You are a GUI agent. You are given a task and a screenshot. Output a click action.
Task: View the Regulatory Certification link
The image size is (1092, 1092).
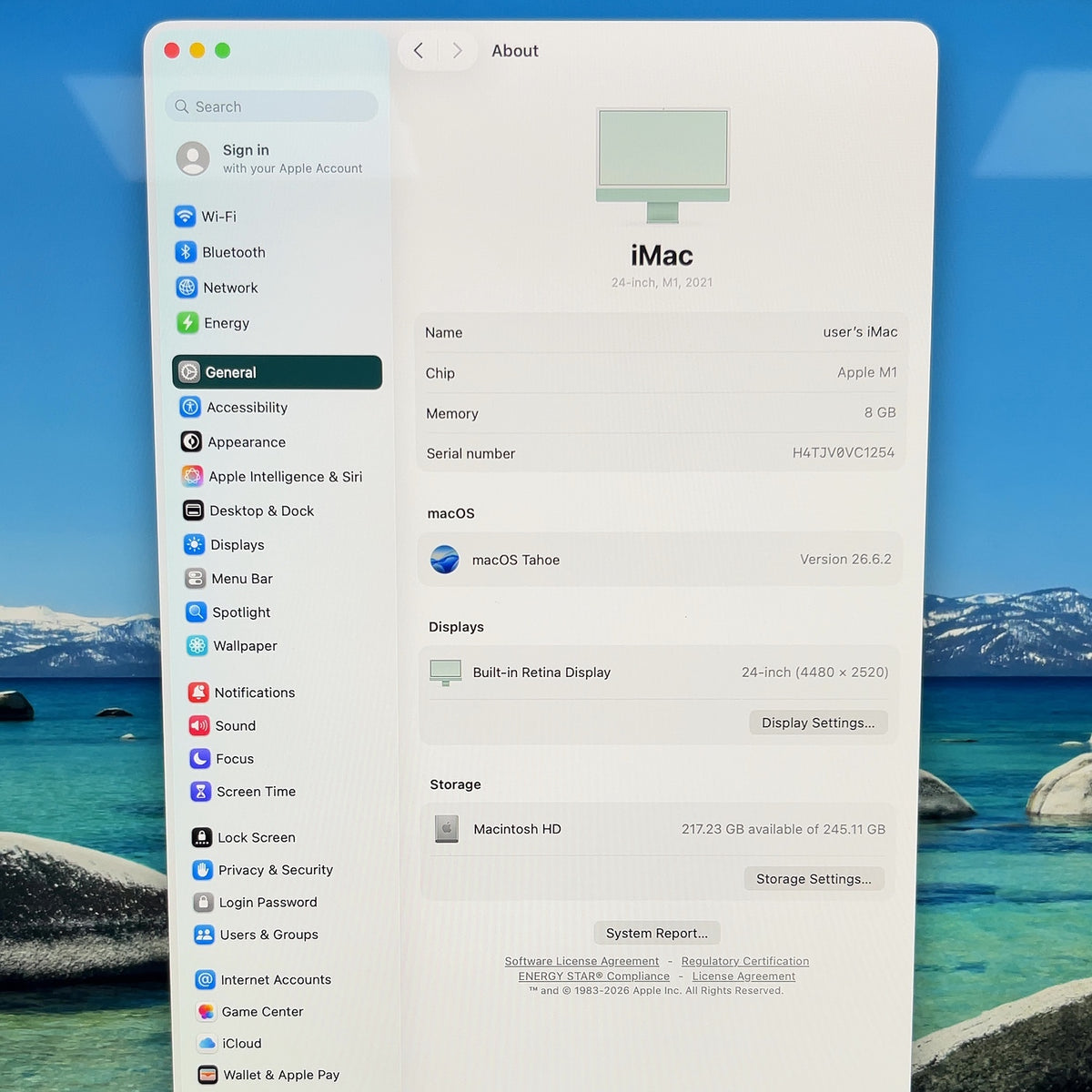point(745,961)
